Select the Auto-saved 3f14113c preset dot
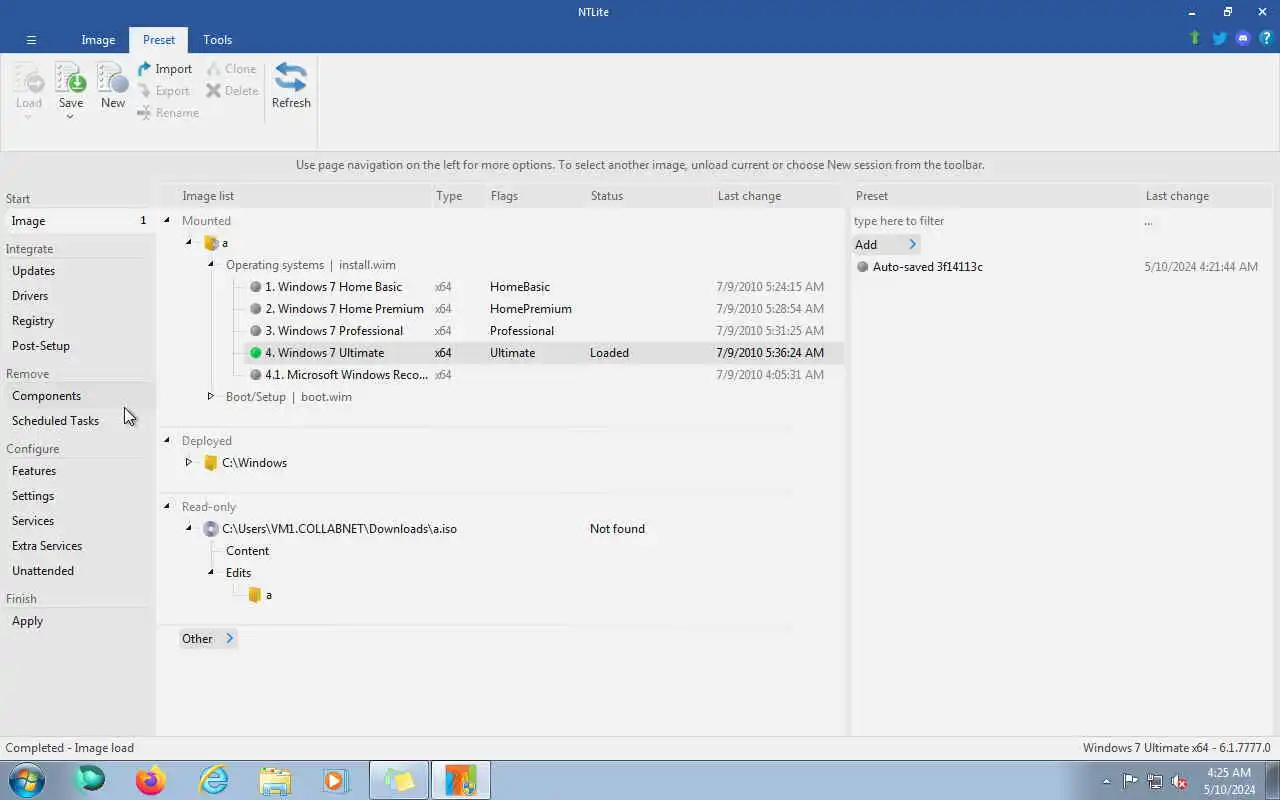1280x800 pixels. pyautogui.click(x=863, y=267)
